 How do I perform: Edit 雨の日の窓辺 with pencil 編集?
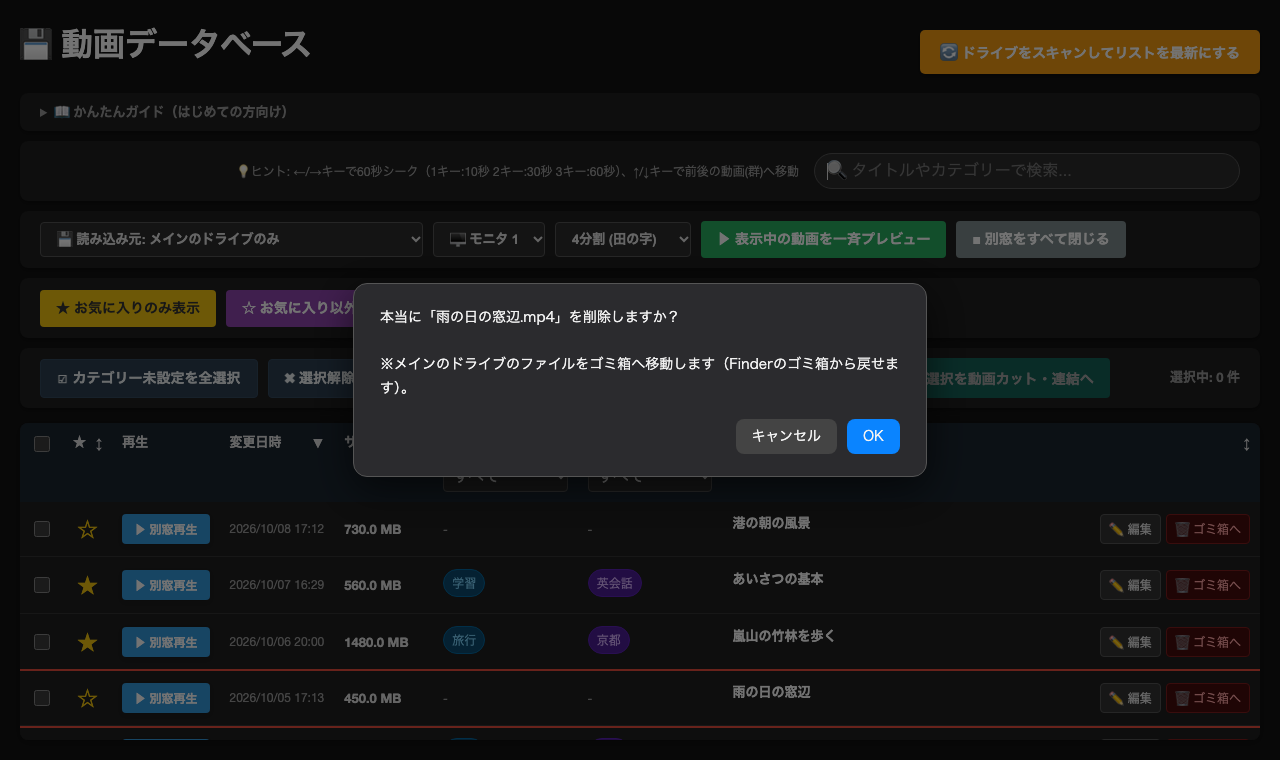[x=1130, y=698]
